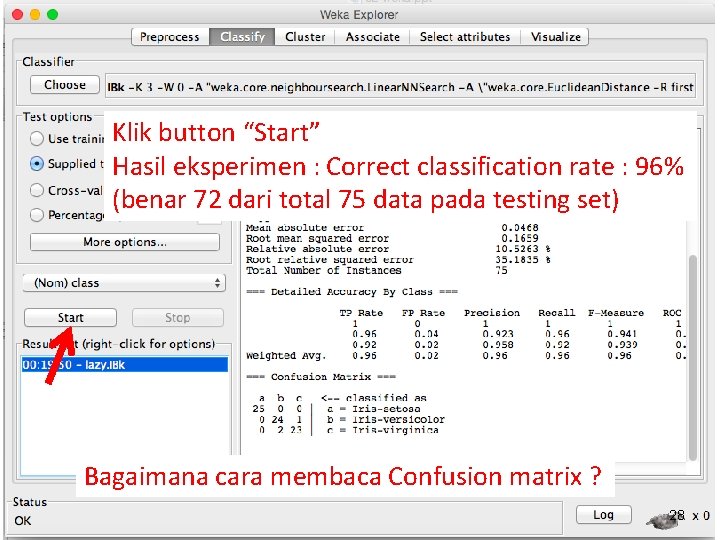Select the Supplied test set option
Image resolution: width=720 pixels, height=540 pixels.
pyautogui.click(x=37, y=164)
